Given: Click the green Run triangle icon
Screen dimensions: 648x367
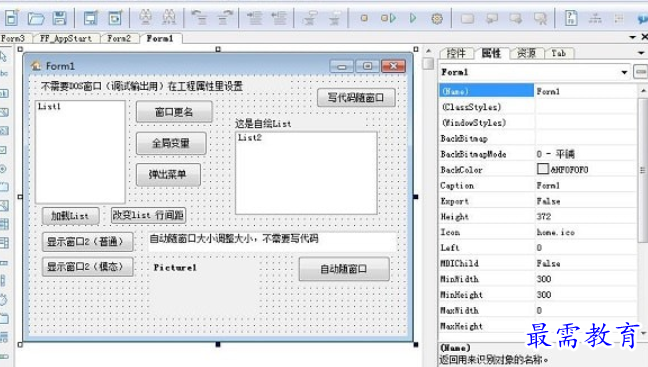Looking at the screenshot, I should [x=412, y=18].
